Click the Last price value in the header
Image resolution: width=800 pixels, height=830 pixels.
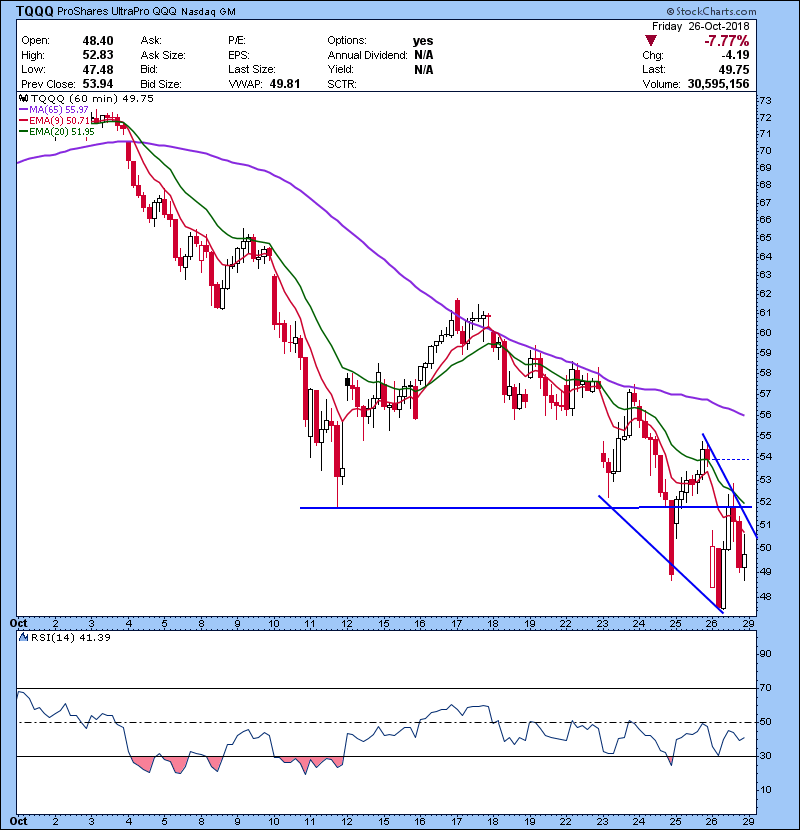click(x=734, y=69)
